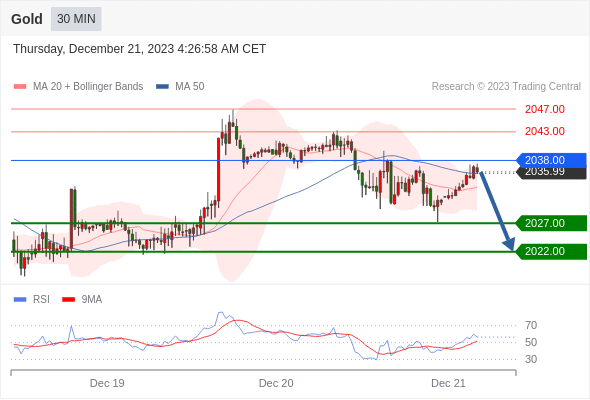Screen dimensions: 590x400
Task: Click the RSI blue legend swatch
Action: click(20, 300)
